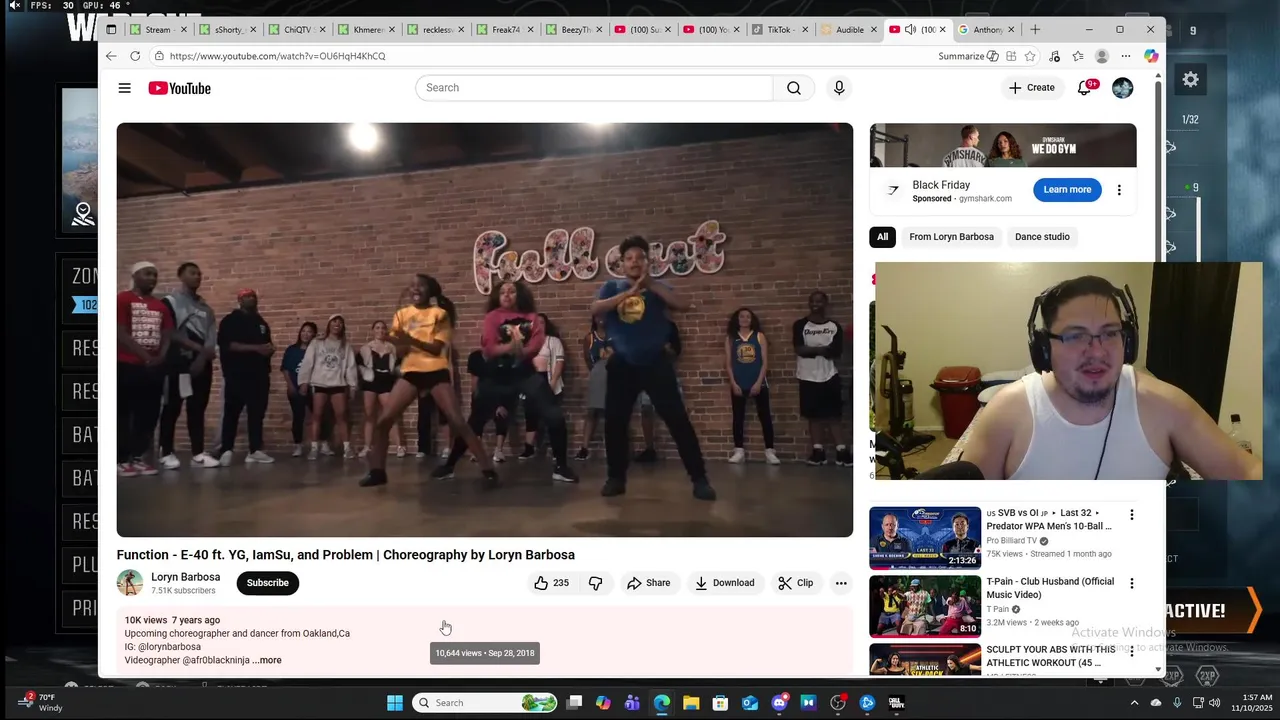This screenshot has height=720, width=1280.
Task: Open the settings gear in Warzone window
Action: tap(1190, 79)
